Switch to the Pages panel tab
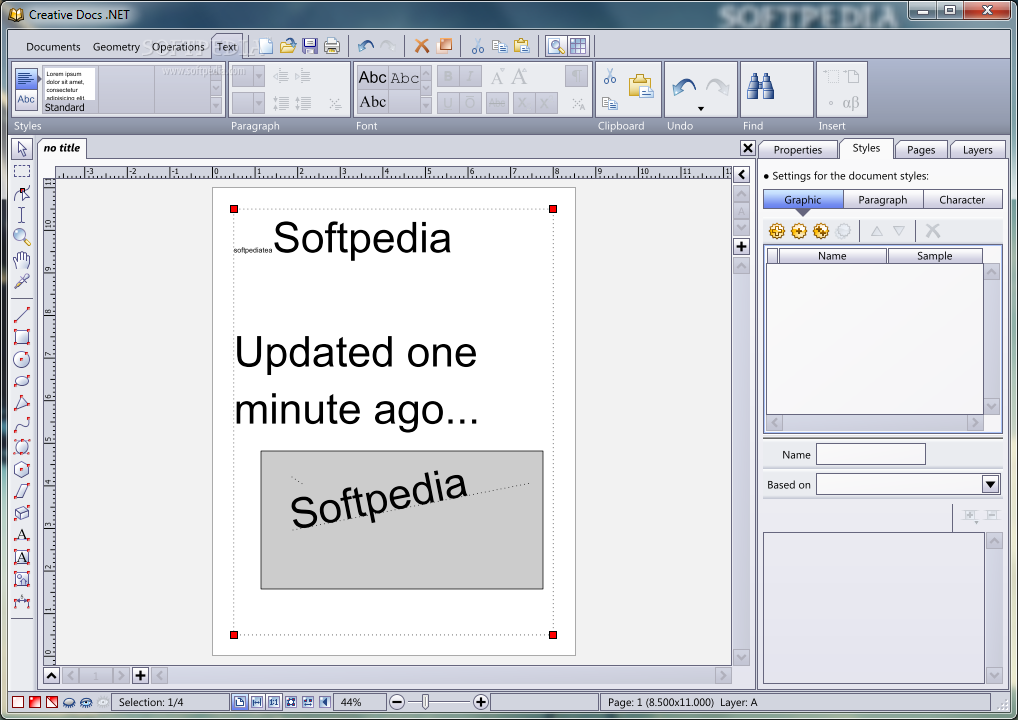The width and height of the screenshot is (1018, 720). [921, 149]
